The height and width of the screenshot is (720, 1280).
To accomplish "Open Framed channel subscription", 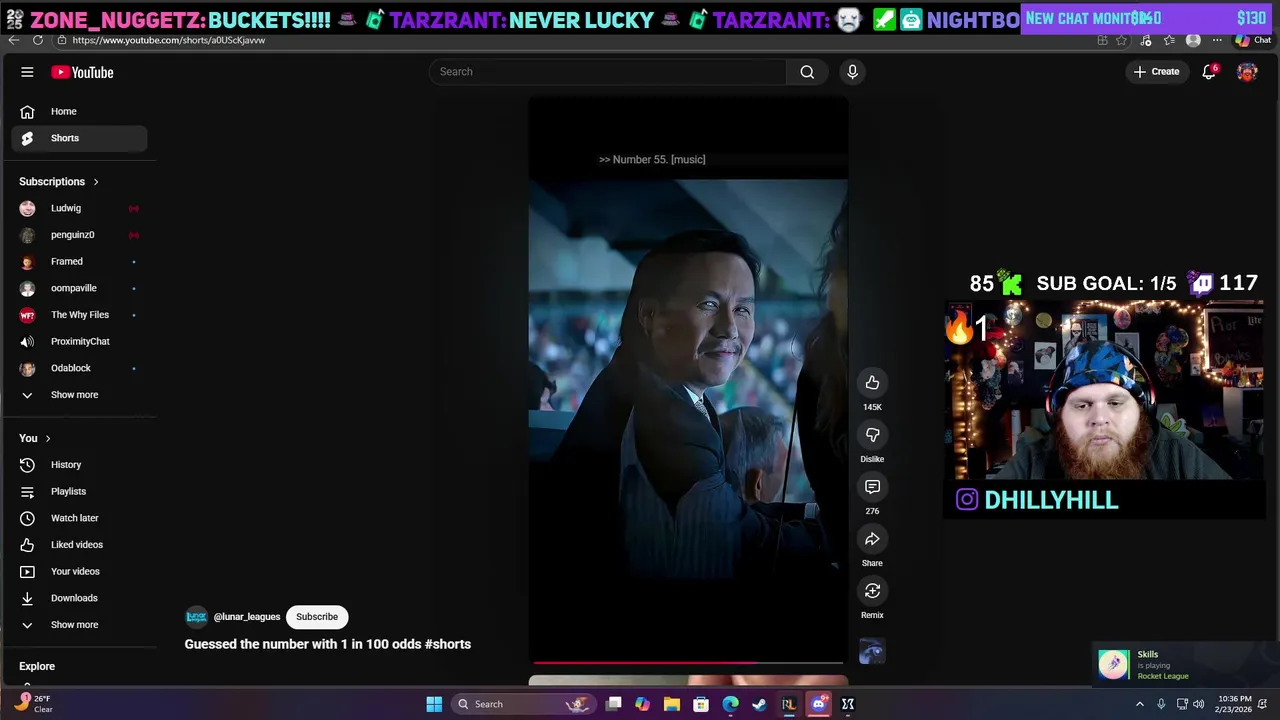I will (80, 262).
